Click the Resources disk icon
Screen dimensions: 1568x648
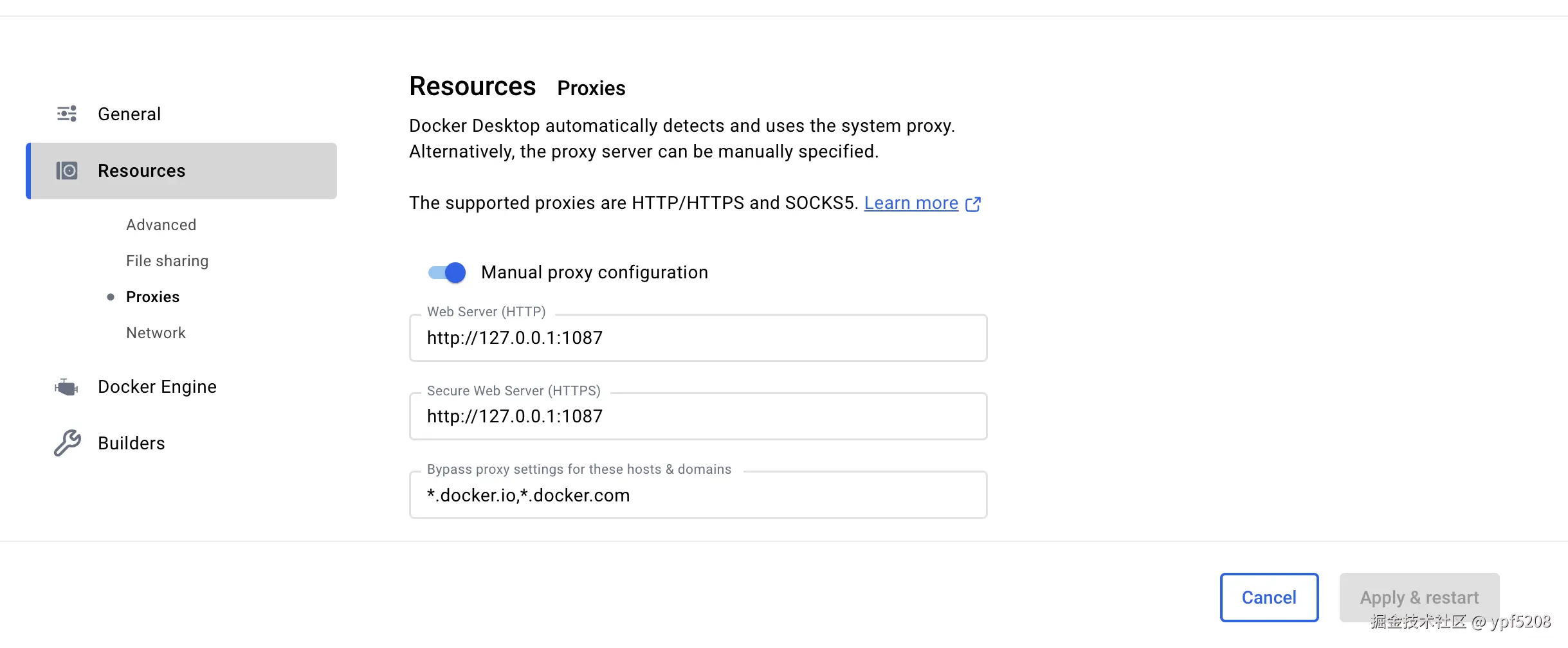(67, 170)
